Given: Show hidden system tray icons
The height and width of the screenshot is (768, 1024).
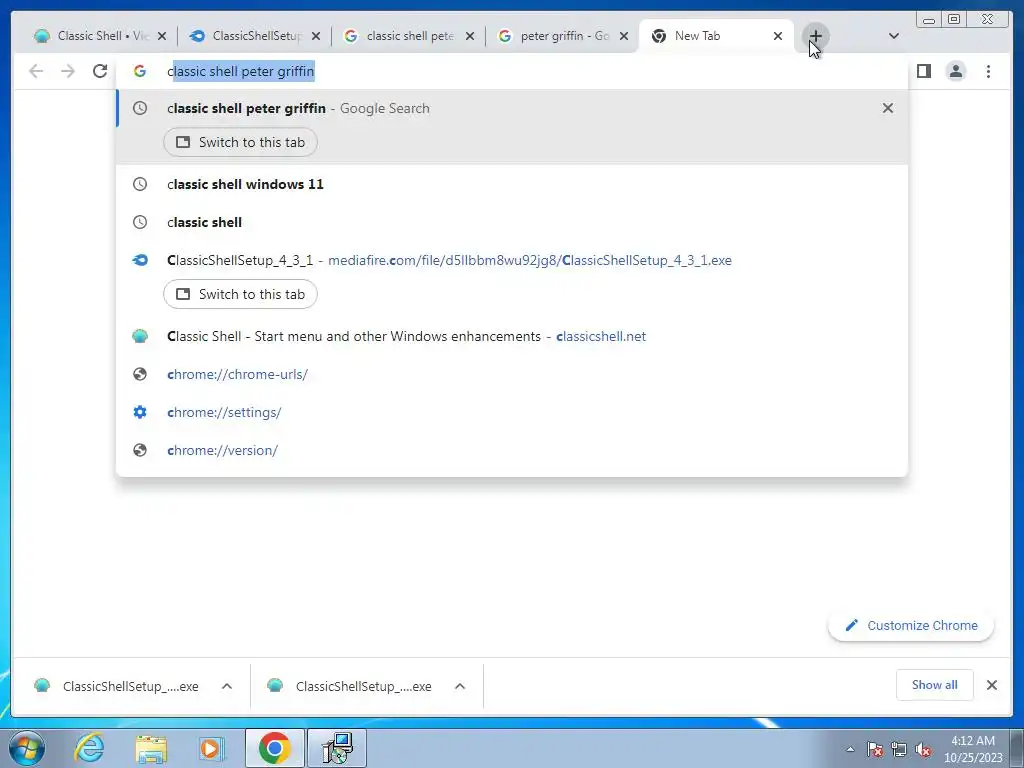Looking at the screenshot, I should pyautogui.click(x=850, y=749).
